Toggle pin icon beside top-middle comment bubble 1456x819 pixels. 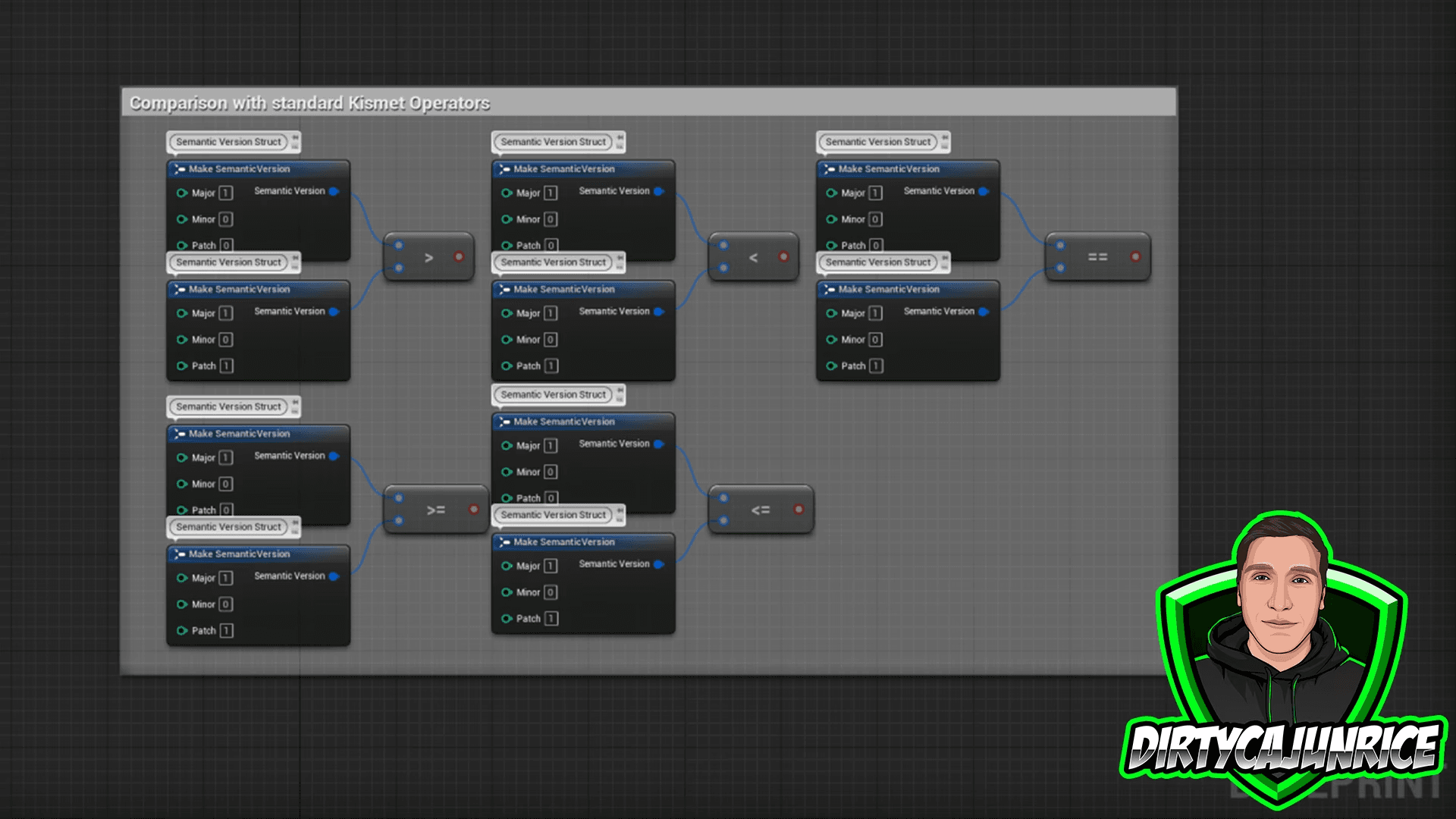click(620, 137)
